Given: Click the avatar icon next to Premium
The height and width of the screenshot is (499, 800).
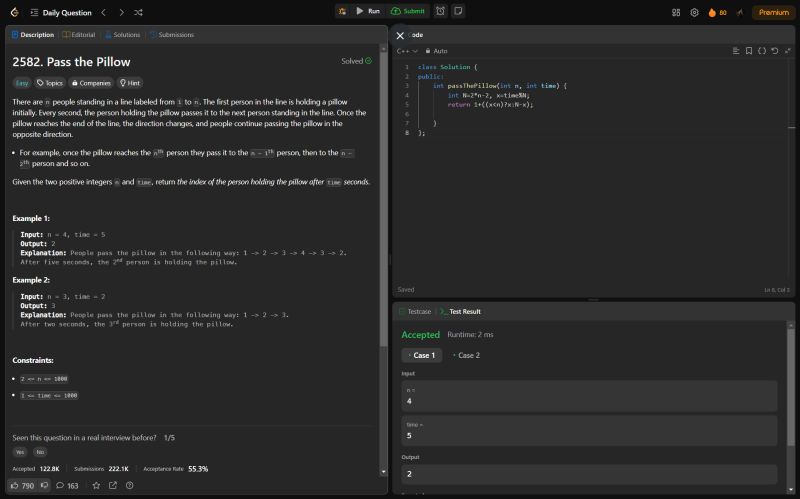Looking at the screenshot, I should click(740, 12).
